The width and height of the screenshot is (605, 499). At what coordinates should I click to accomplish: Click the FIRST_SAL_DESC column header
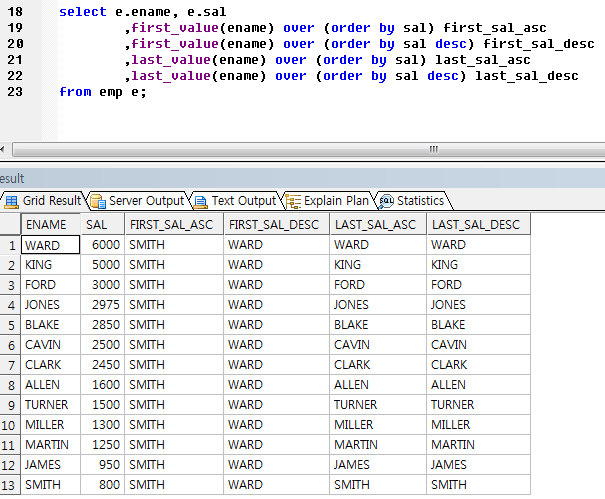[276, 225]
